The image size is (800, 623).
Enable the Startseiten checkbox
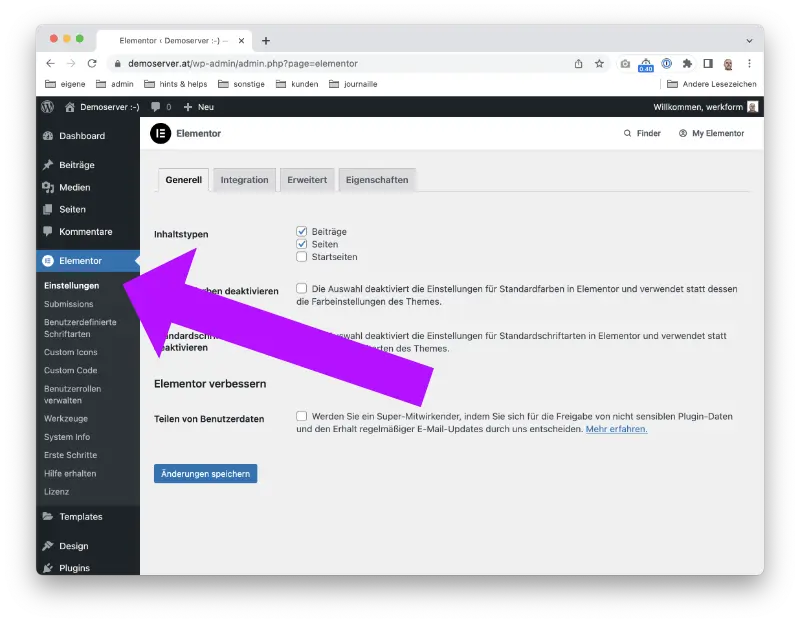(x=302, y=257)
